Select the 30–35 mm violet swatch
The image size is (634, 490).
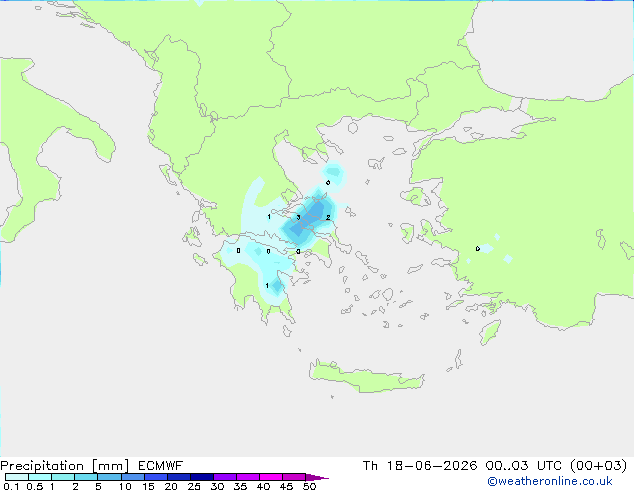pyautogui.click(x=224, y=477)
